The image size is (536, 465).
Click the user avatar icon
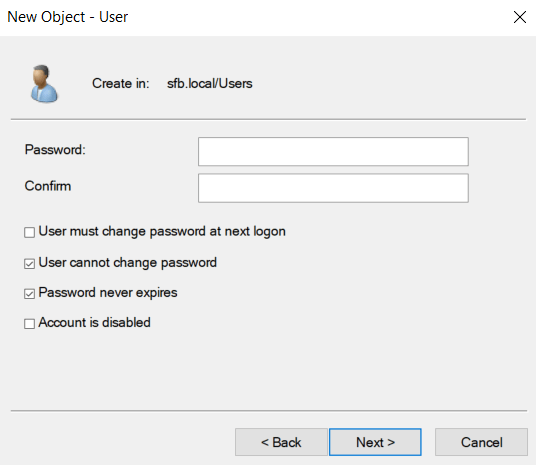coord(44,84)
